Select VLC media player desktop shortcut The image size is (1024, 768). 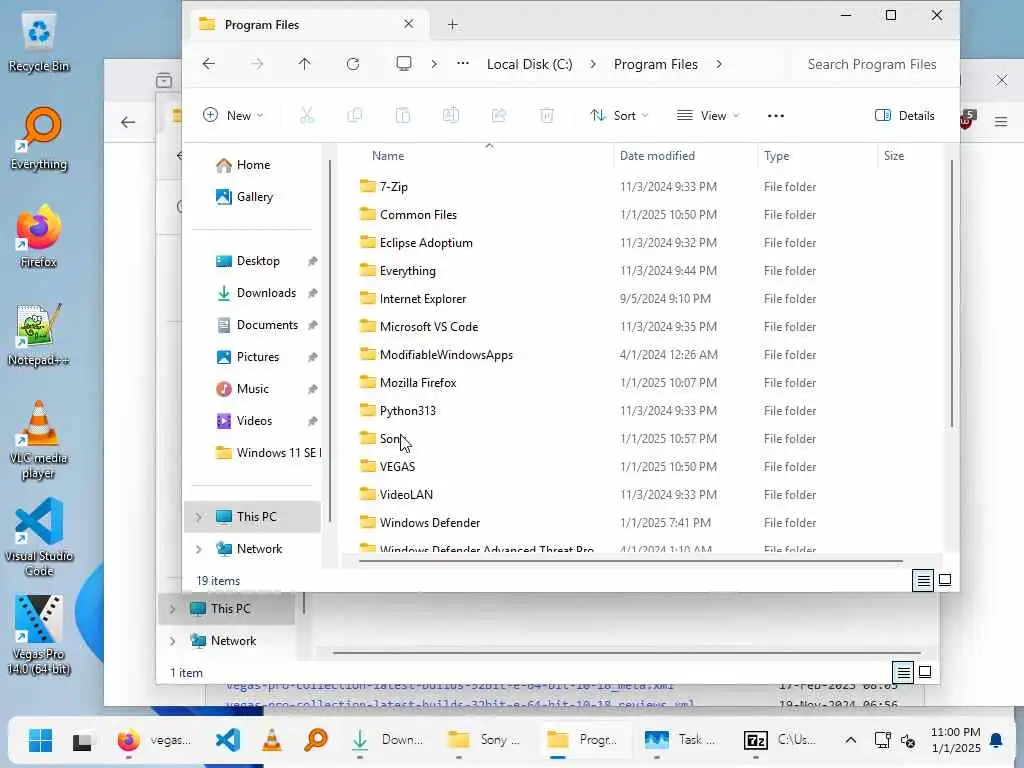(39, 440)
